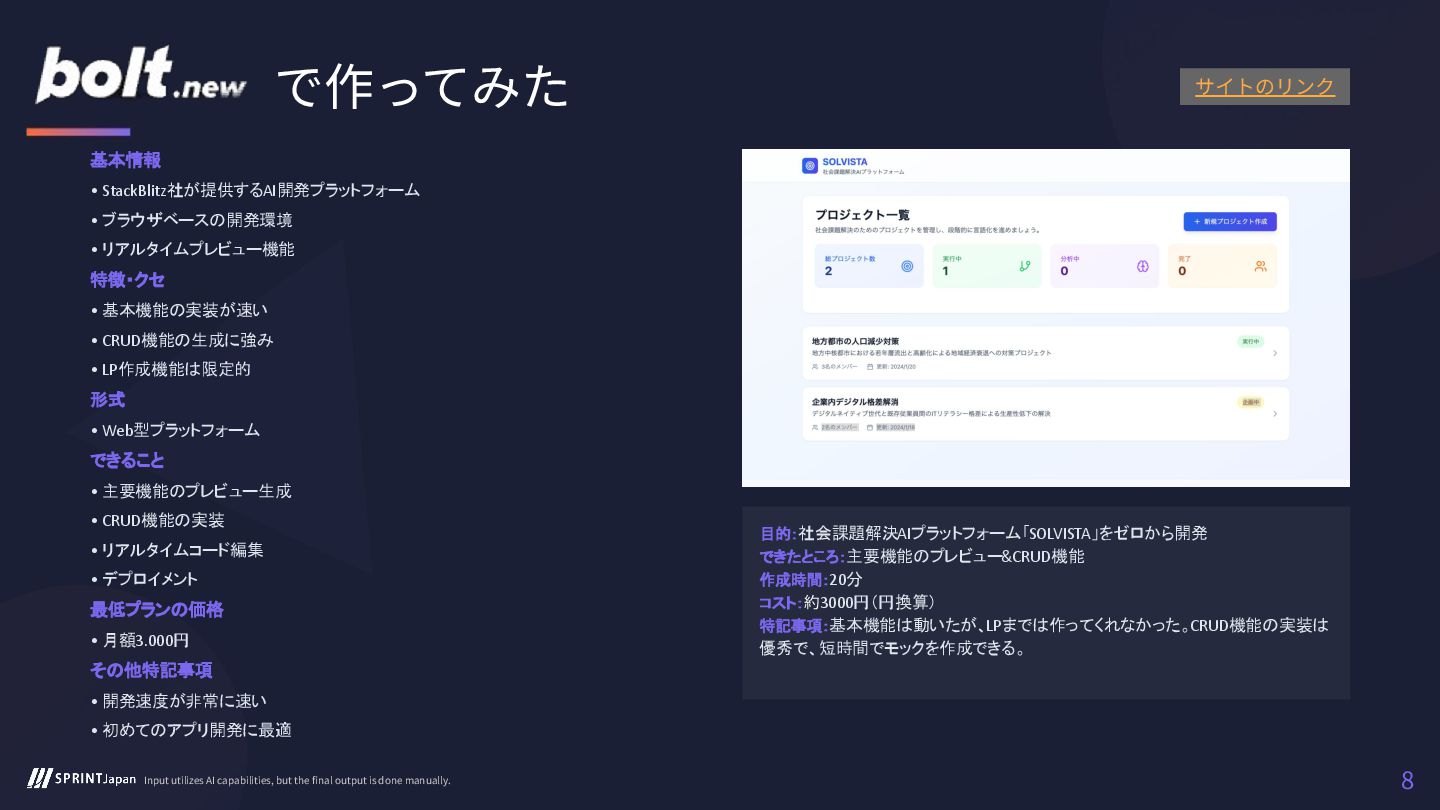Click the SPRINT Japan logo in footer
Screen dimensions: 1440x810
82,779
